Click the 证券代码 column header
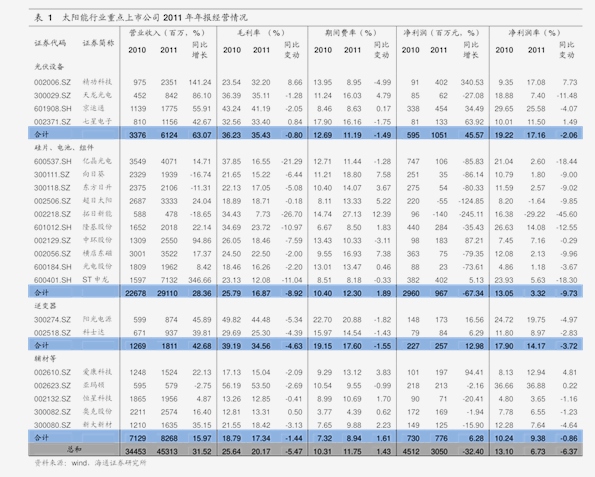Screen dimensions: 595x477 tap(50, 43)
